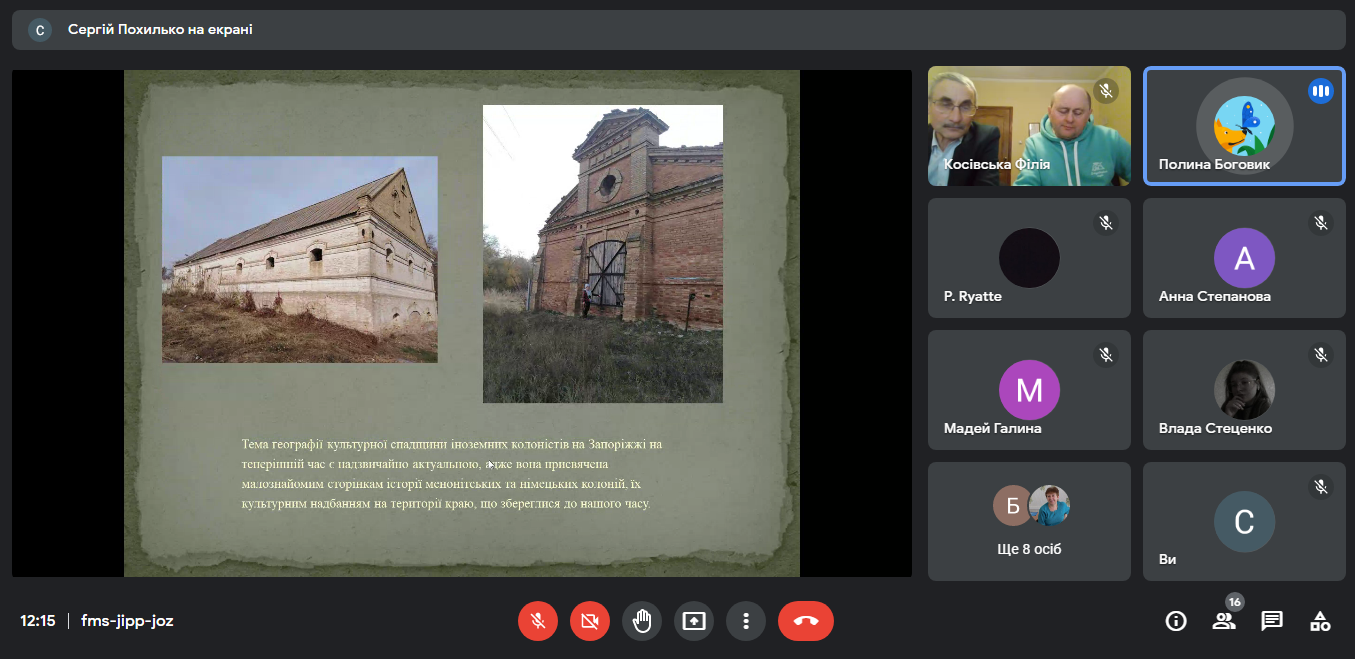This screenshot has width=1355, height=659.
Task: Raise hand using the hand icon
Action: click(x=641, y=621)
